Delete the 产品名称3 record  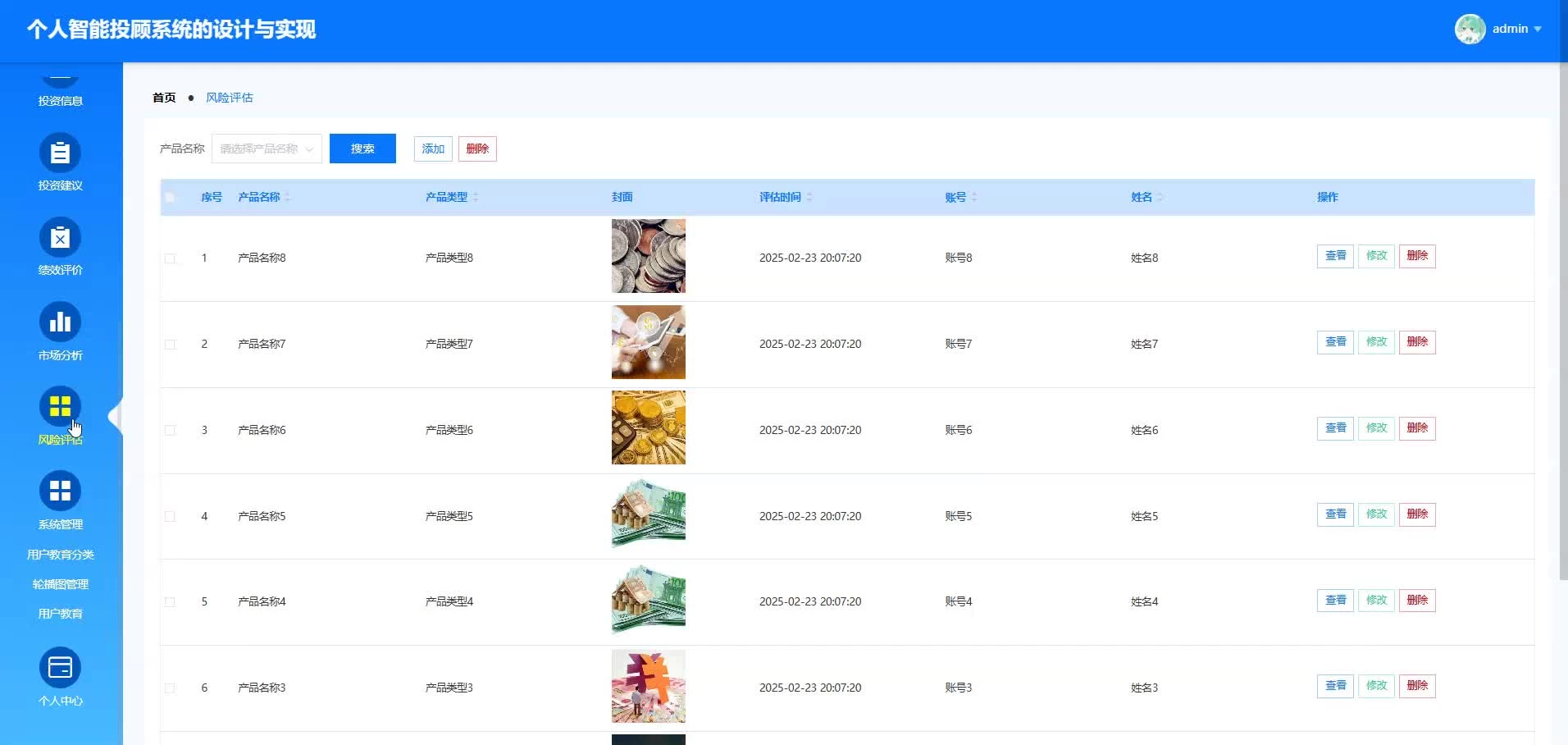pyautogui.click(x=1417, y=686)
